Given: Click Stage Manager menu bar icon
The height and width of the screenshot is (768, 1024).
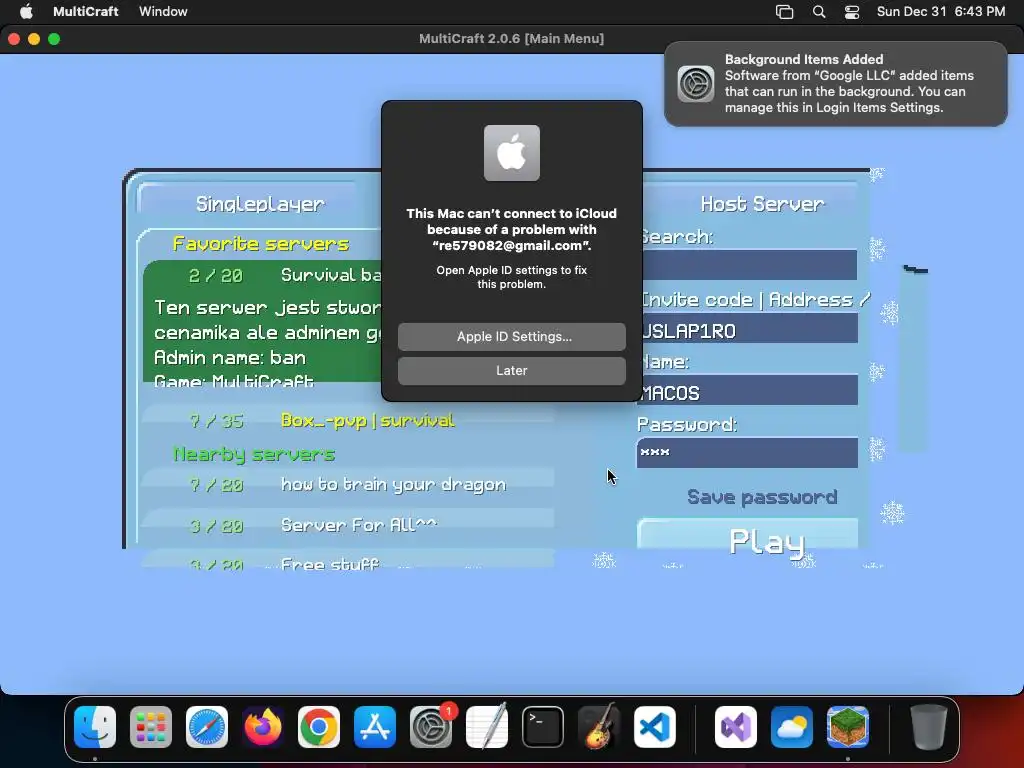Looking at the screenshot, I should (x=784, y=12).
